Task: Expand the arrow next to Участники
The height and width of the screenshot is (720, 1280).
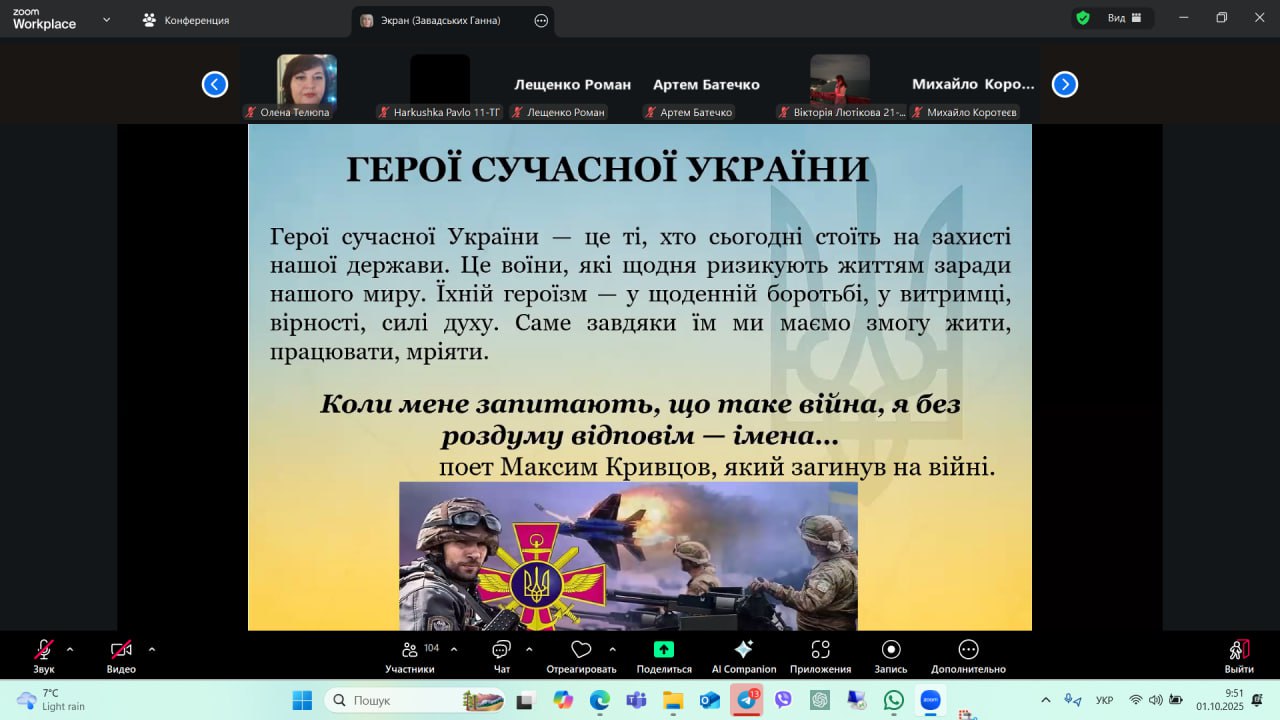Action: pyautogui.click(x=454, y=649)
